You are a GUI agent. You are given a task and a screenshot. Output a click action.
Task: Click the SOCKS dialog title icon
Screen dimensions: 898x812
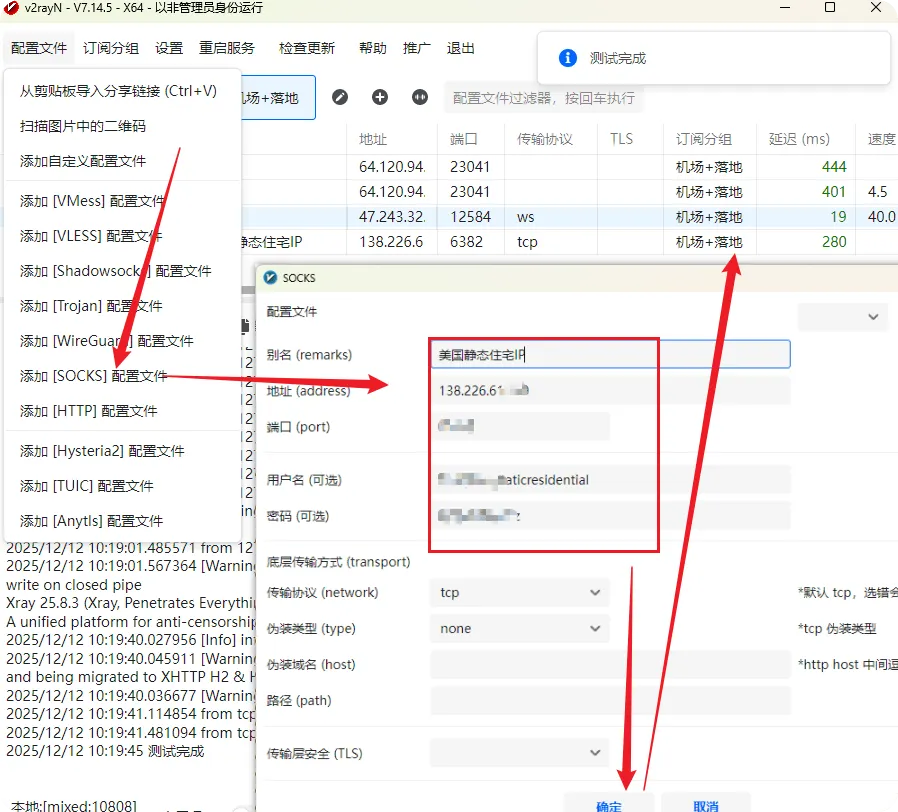coord(270,278)
